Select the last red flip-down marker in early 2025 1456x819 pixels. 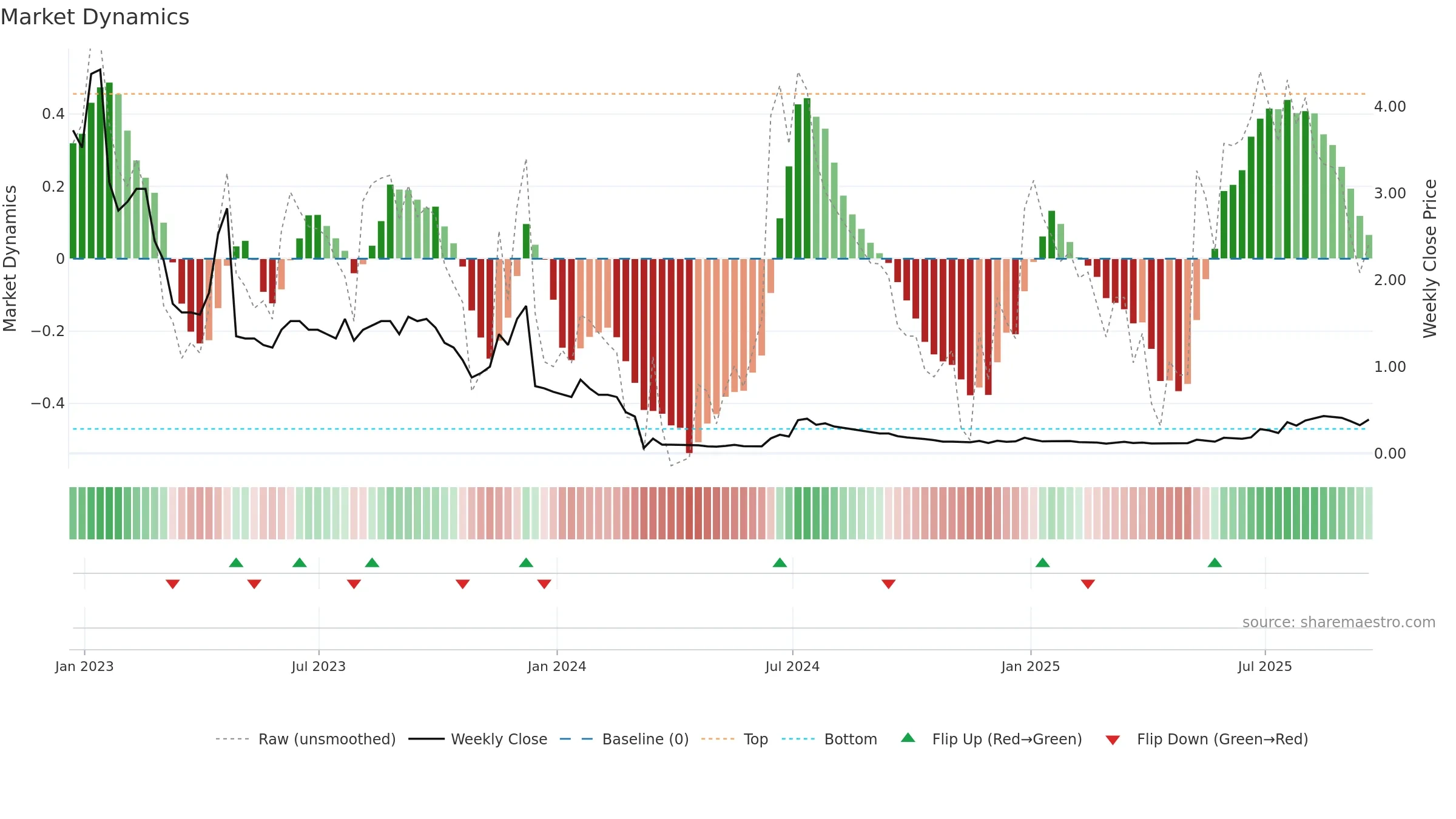(1088, 584)
